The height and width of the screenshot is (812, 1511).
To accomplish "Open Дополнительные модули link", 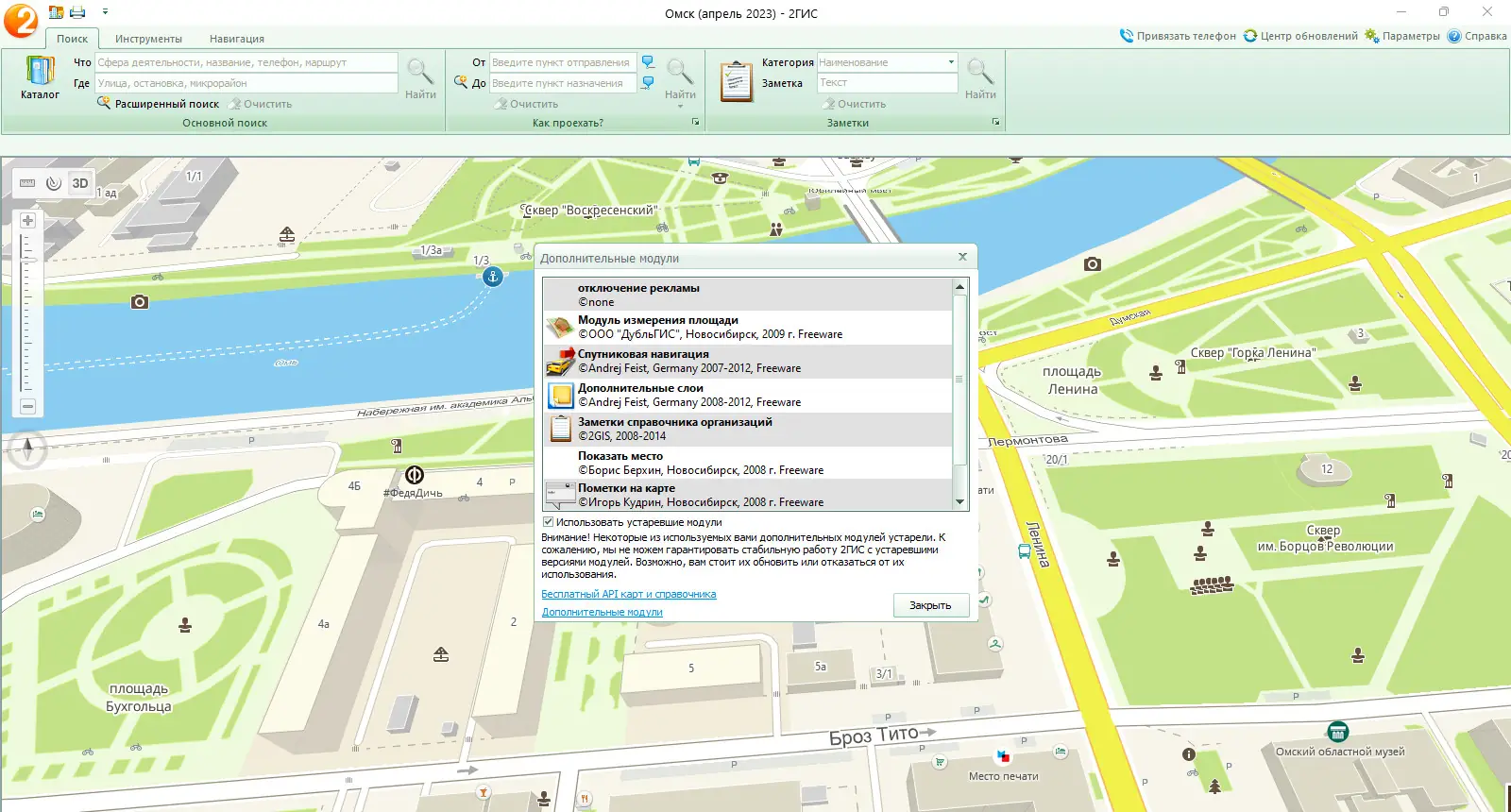I will point(603,612).
